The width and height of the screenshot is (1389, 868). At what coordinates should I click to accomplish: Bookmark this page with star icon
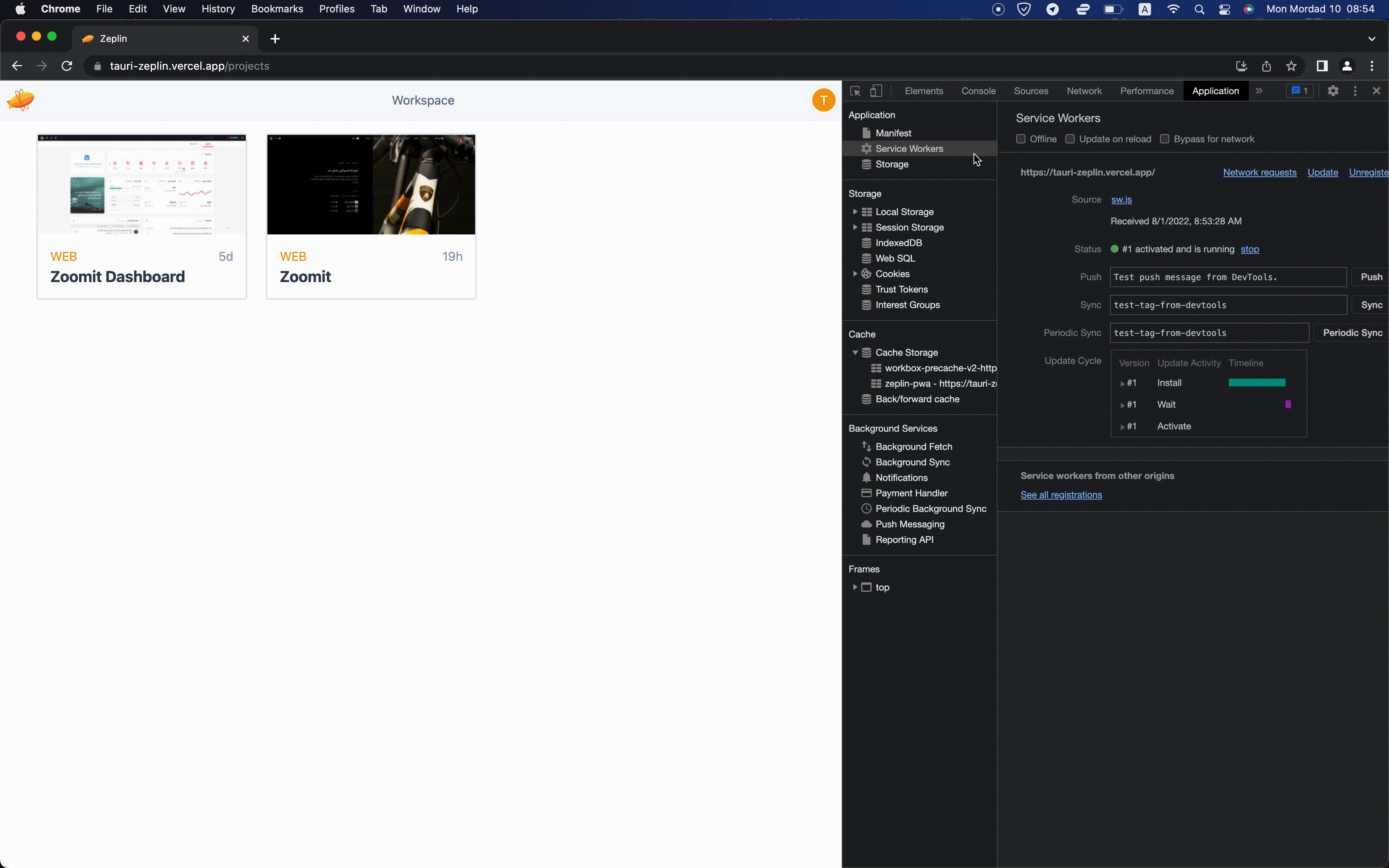(x=1291, y=66)
